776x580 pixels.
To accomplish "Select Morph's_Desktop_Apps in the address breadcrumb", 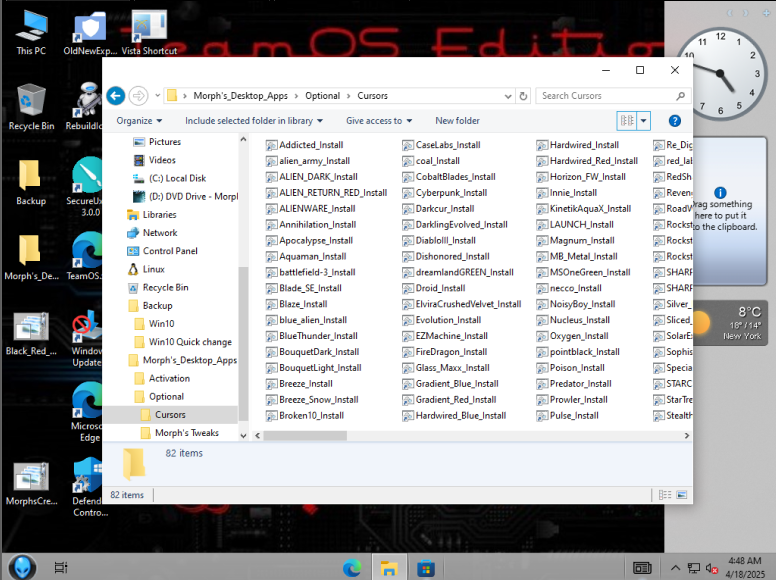I will 241,96.
